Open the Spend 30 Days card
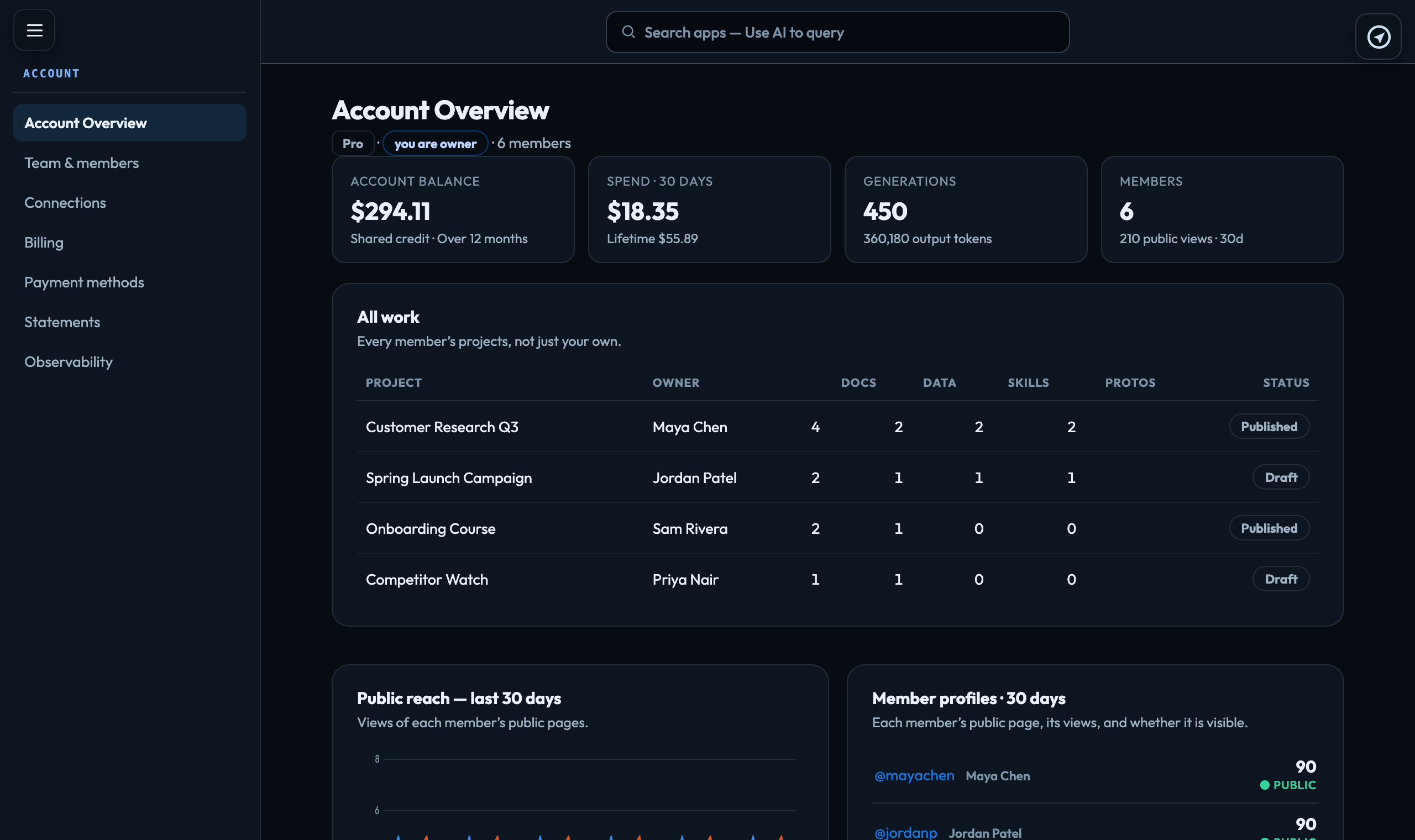This screenshot has height=840, width=1415. point(709,209)
